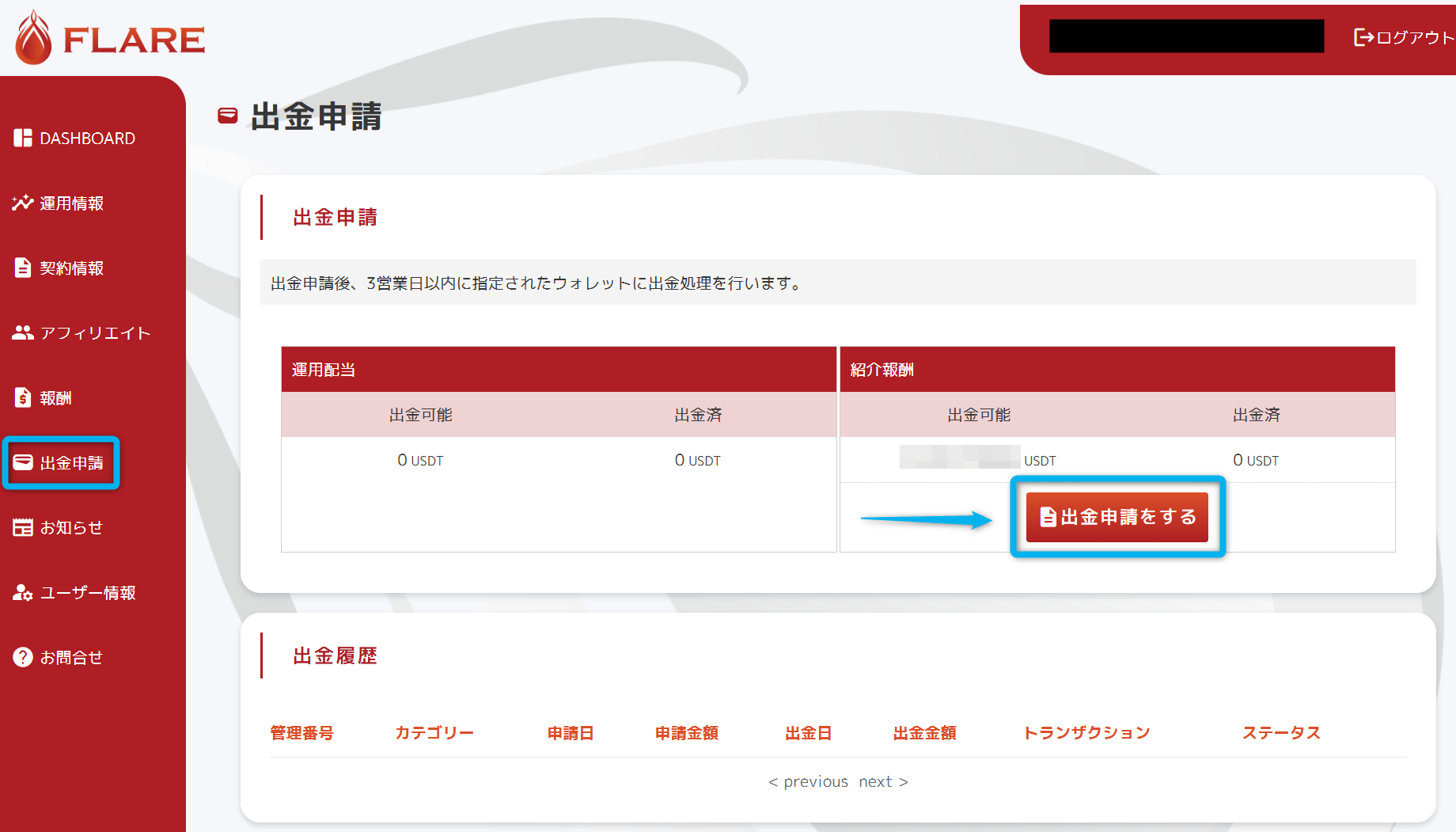Screen dimensions: 1456x832
Task: Click the 出金金額 column header
Action: pyautogui.click(x=925, y=733)
